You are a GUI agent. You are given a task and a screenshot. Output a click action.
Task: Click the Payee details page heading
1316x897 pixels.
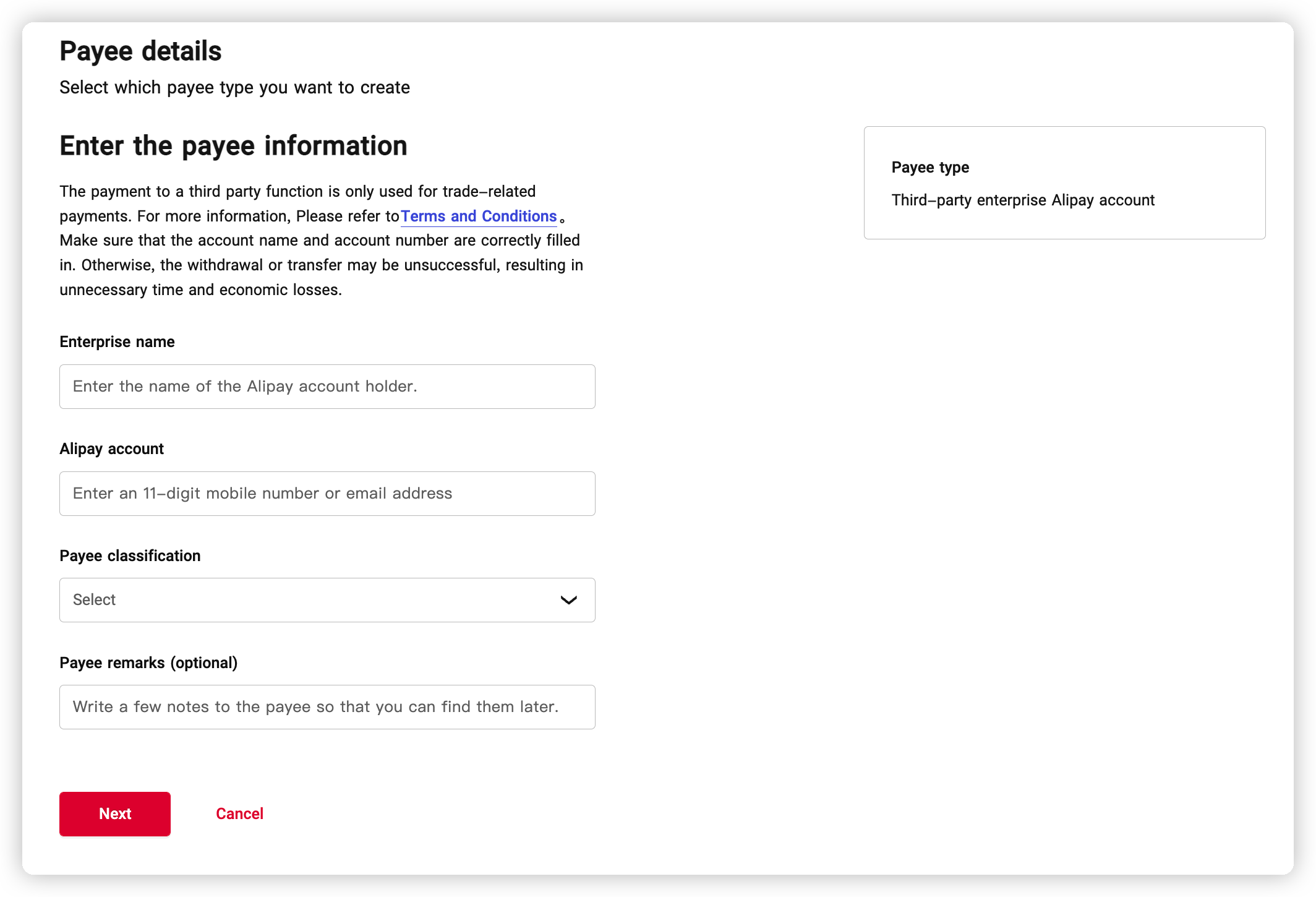click(x=140, y=51)
